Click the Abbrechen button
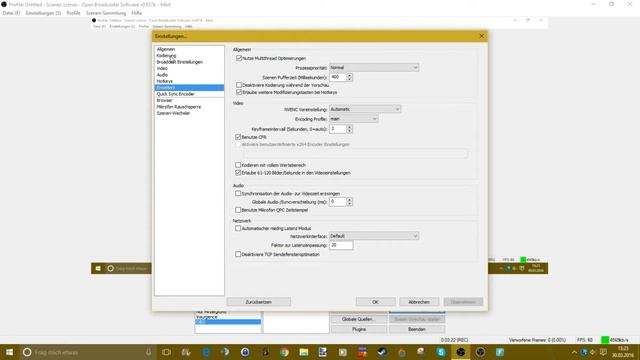Viewport: 640px width, 360px height. pyautogui.click(x=419, y=302)
